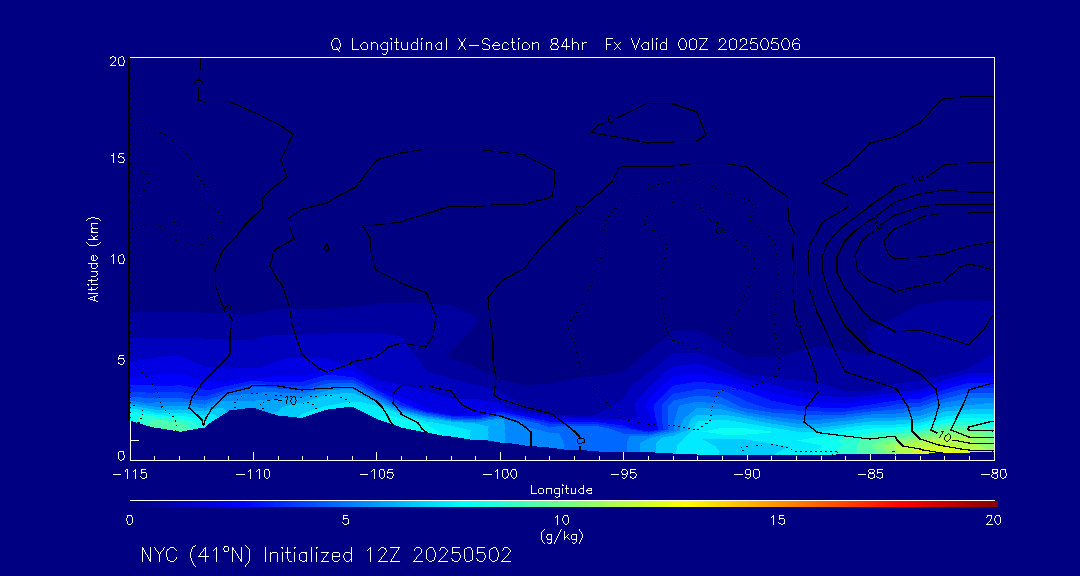Select the "Fx Valid 00Z 20250506" title text
This screenshot has height=576, width=1080.
703,45
